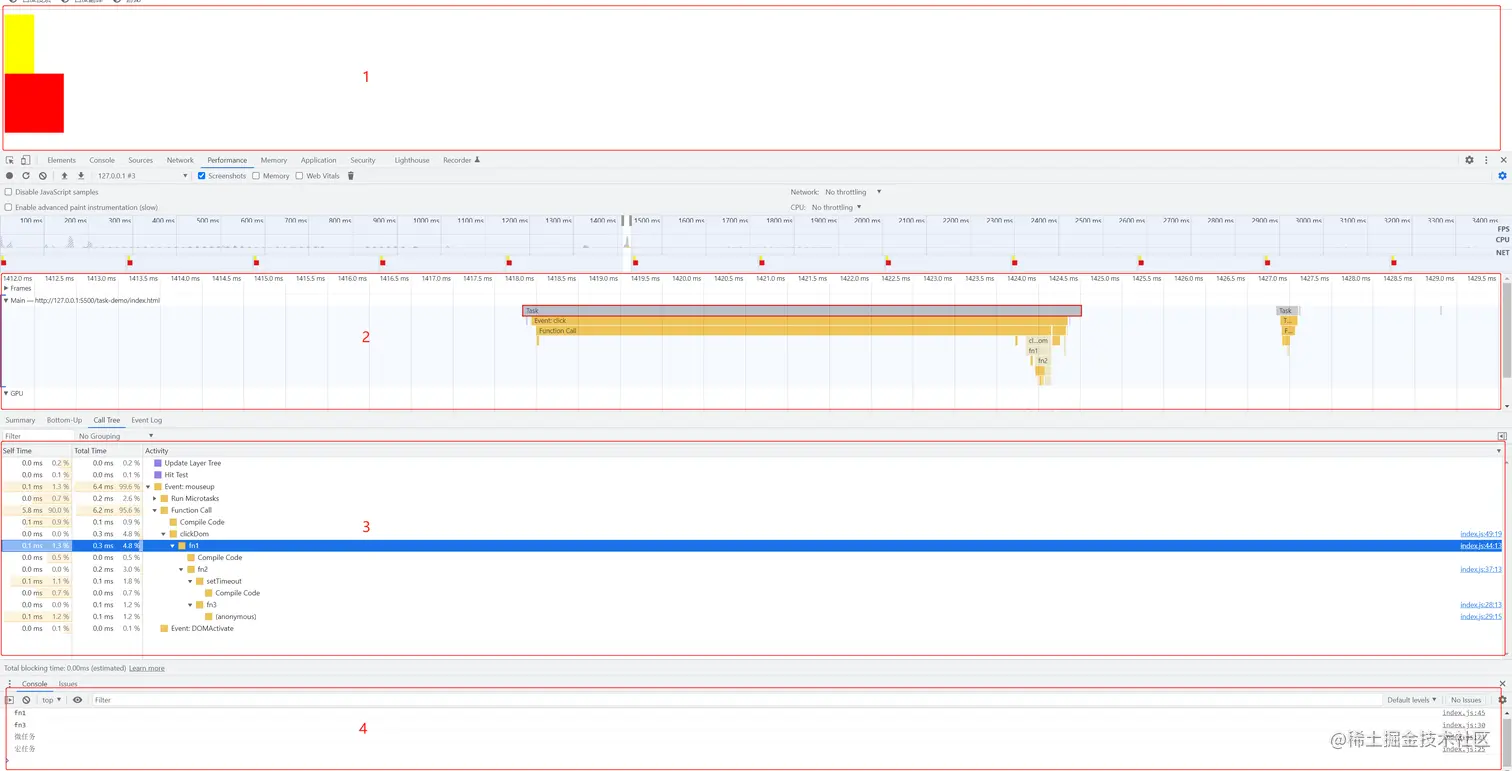This screenshot has height=771, width=1512.
Task: Click the No Issues button
Action: pos(1466,700)
